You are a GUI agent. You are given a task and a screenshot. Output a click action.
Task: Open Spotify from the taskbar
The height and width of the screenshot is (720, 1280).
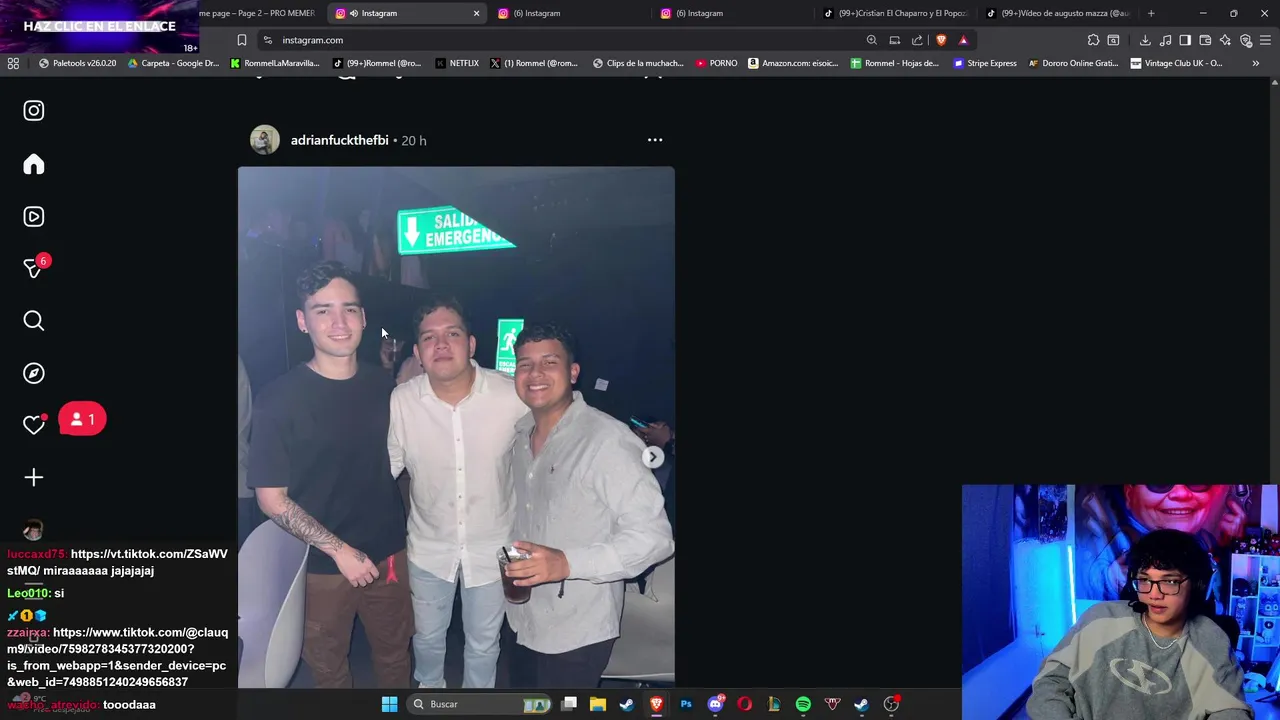[803, 704]
